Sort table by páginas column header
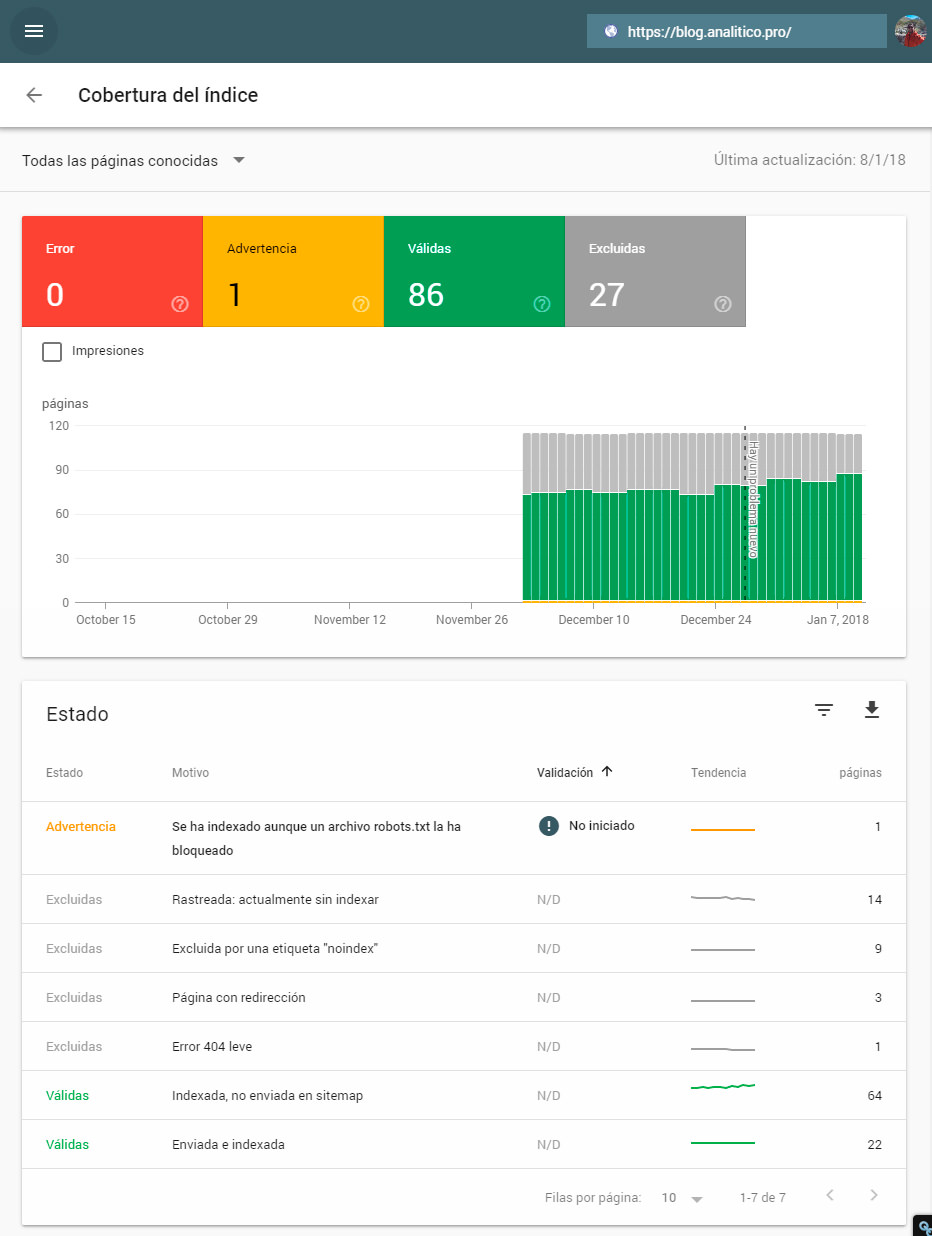This screenshot has width=932, height=1236. tap(860, 773)
